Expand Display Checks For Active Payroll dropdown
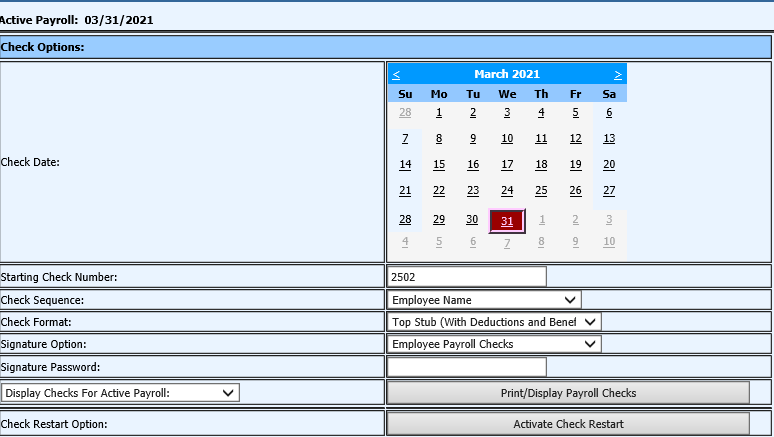This screenshot has width=774, height=437. click(x=120, y=393)
